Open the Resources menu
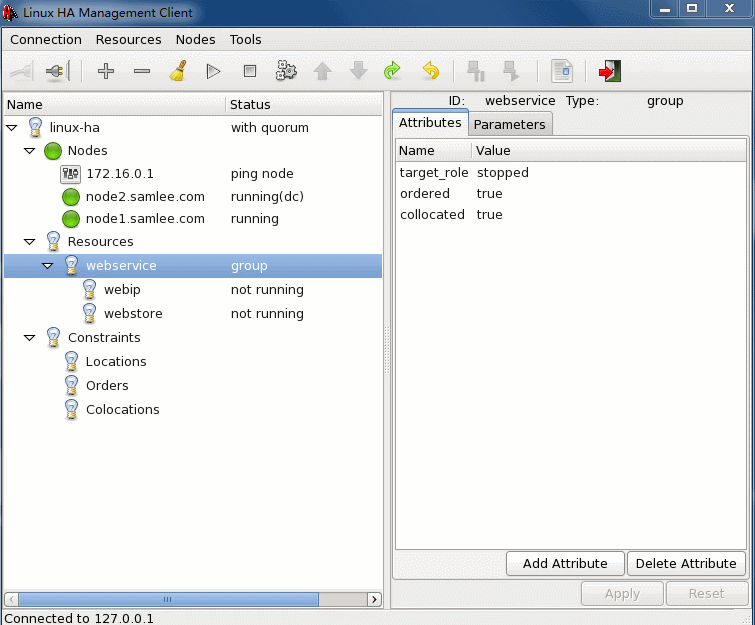The width and height of the screenshot is (755, 625). coord(129,39)
